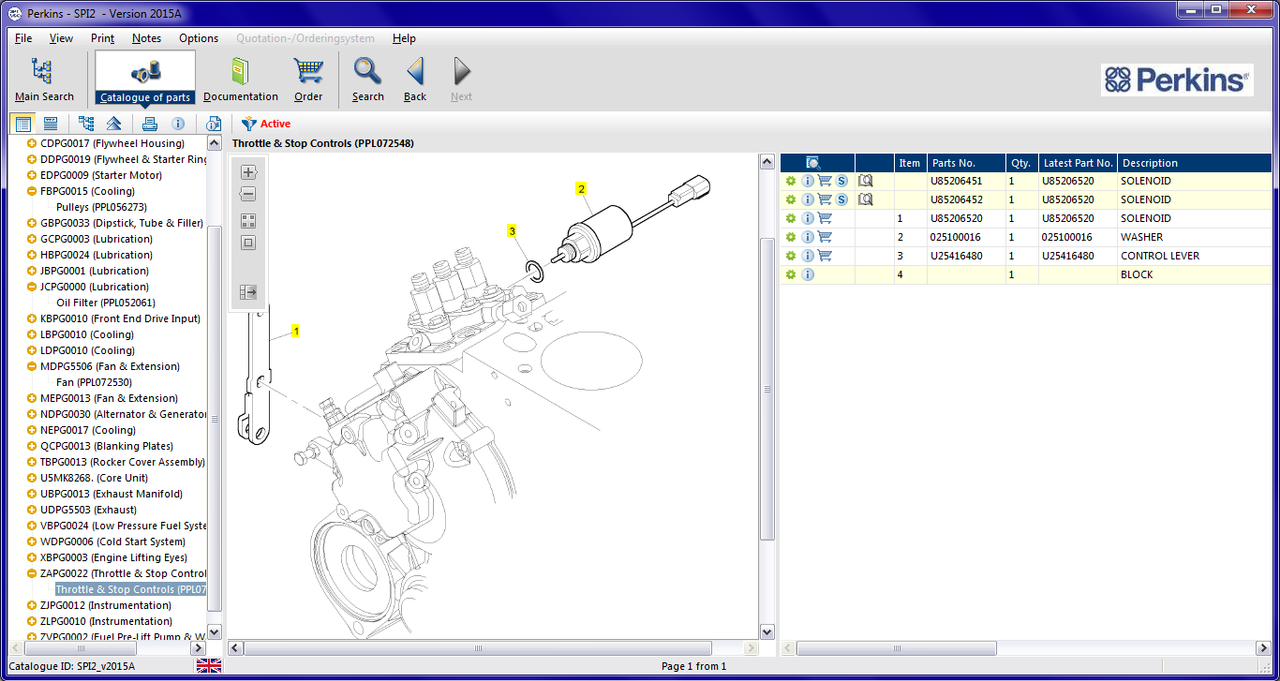The width and height of the screenshot is (1280, 681).
Task: Click callout 1 on the diagram
Action: click(x=296, y=330)
